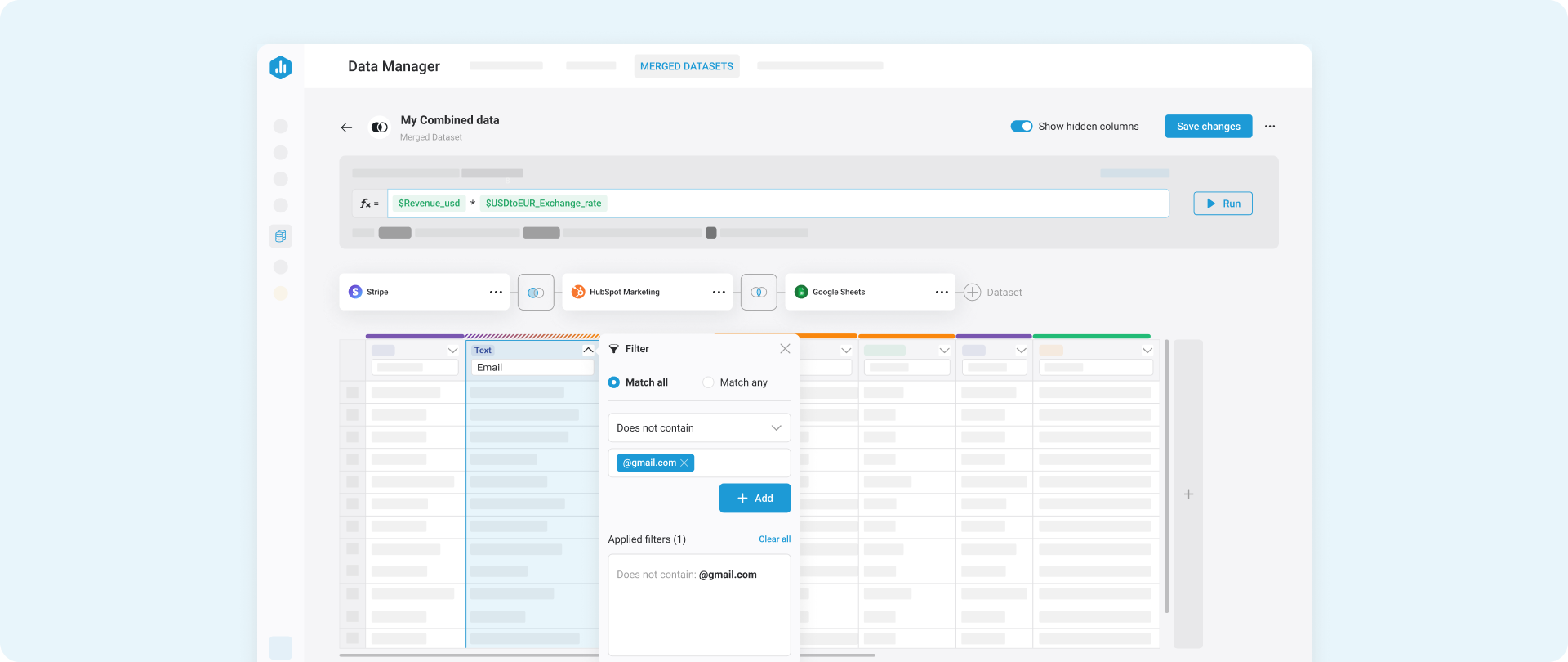
Task: Collapse the Email column chevron
Action: click(x=588, y=350)
